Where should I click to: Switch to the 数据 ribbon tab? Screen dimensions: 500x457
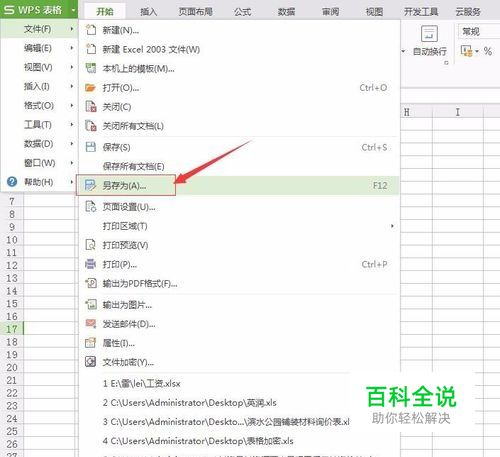click(x=286, y=12)
